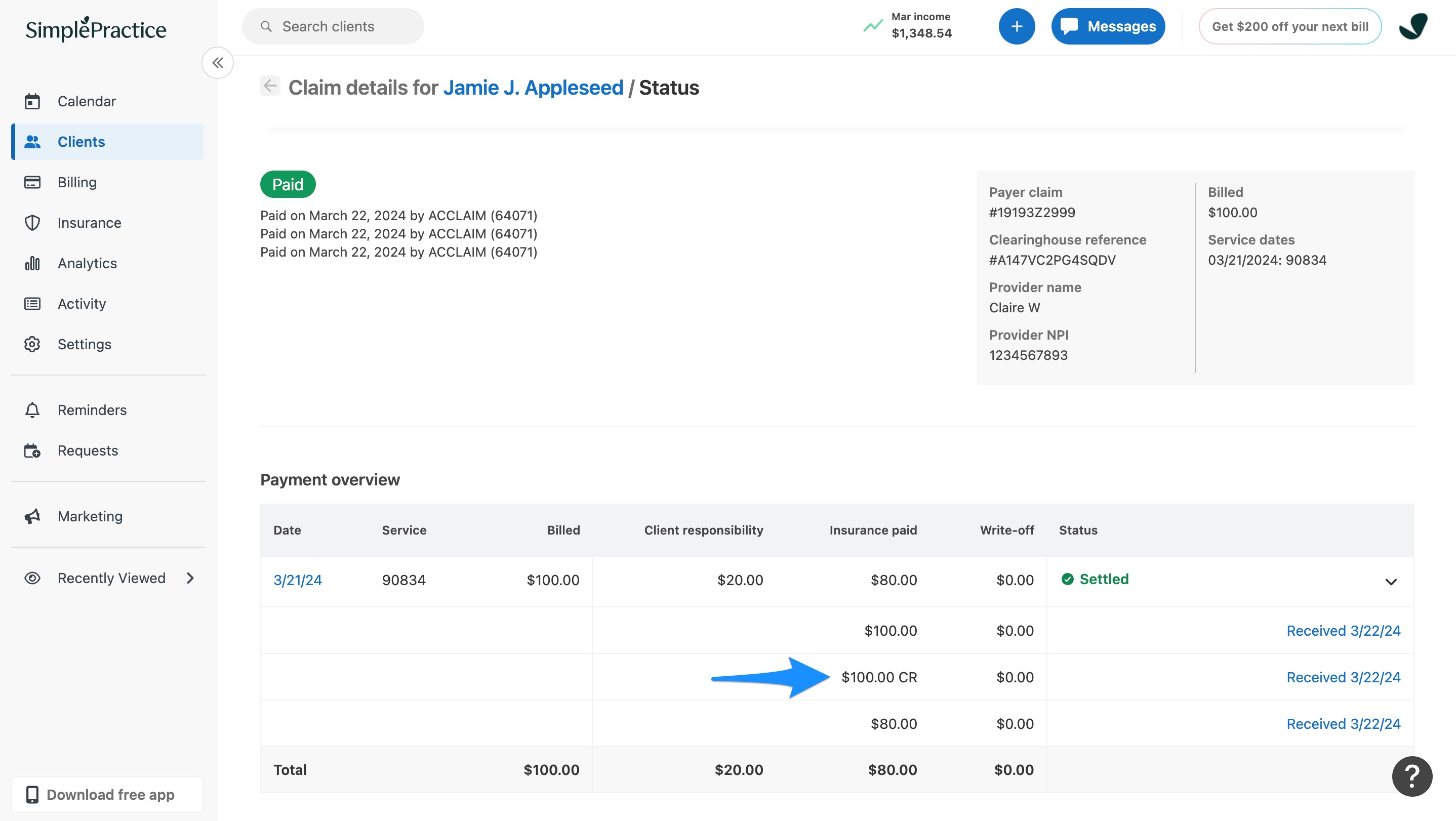Image resolution: width=1456 pixels, height=821 pixels.
Task: Click the blue plus create button
Action: tap(1016, 26)
